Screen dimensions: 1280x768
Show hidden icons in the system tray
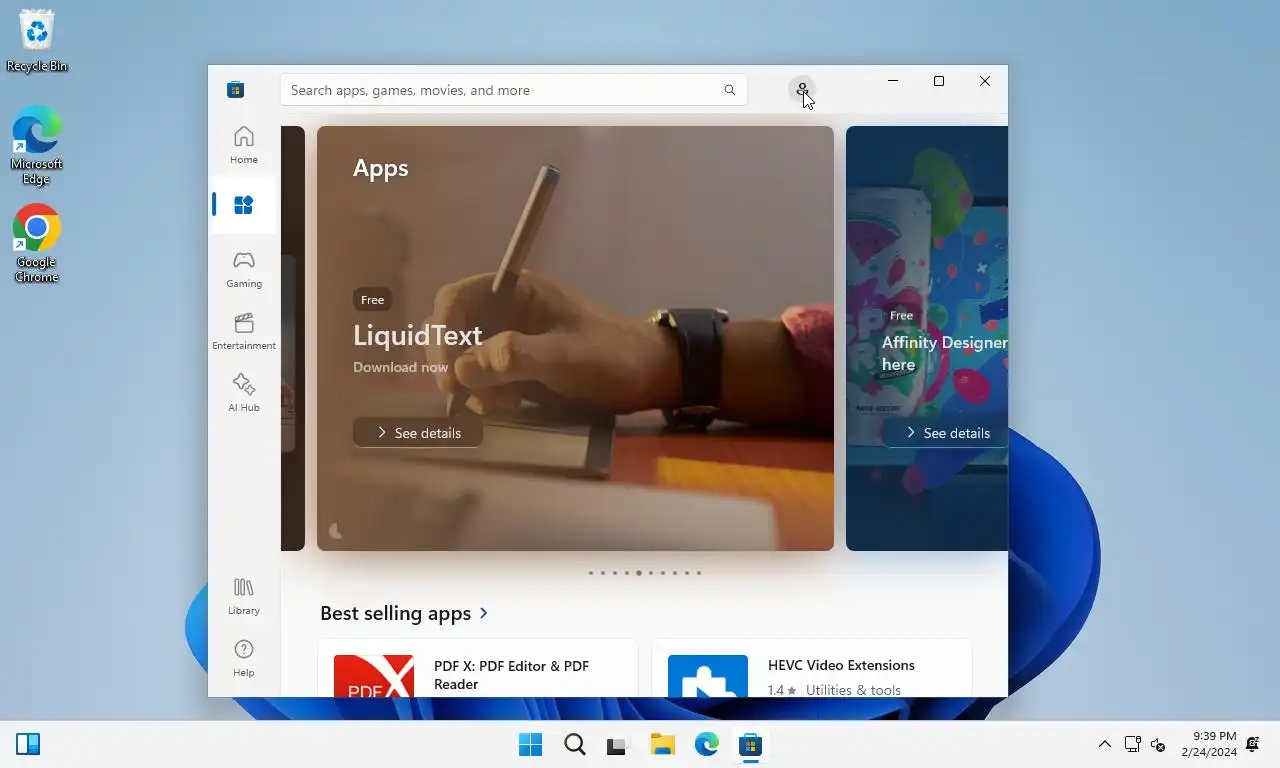(1105, 744)
